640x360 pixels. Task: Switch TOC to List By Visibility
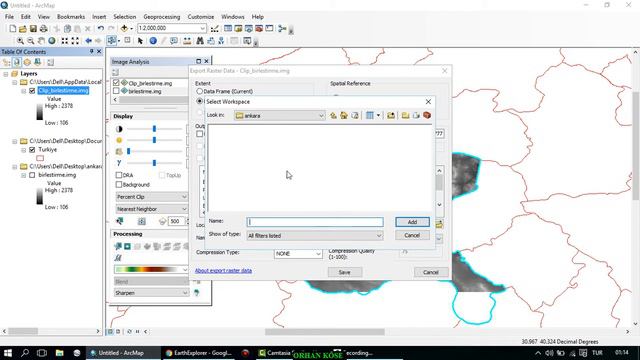click(27, 62)
